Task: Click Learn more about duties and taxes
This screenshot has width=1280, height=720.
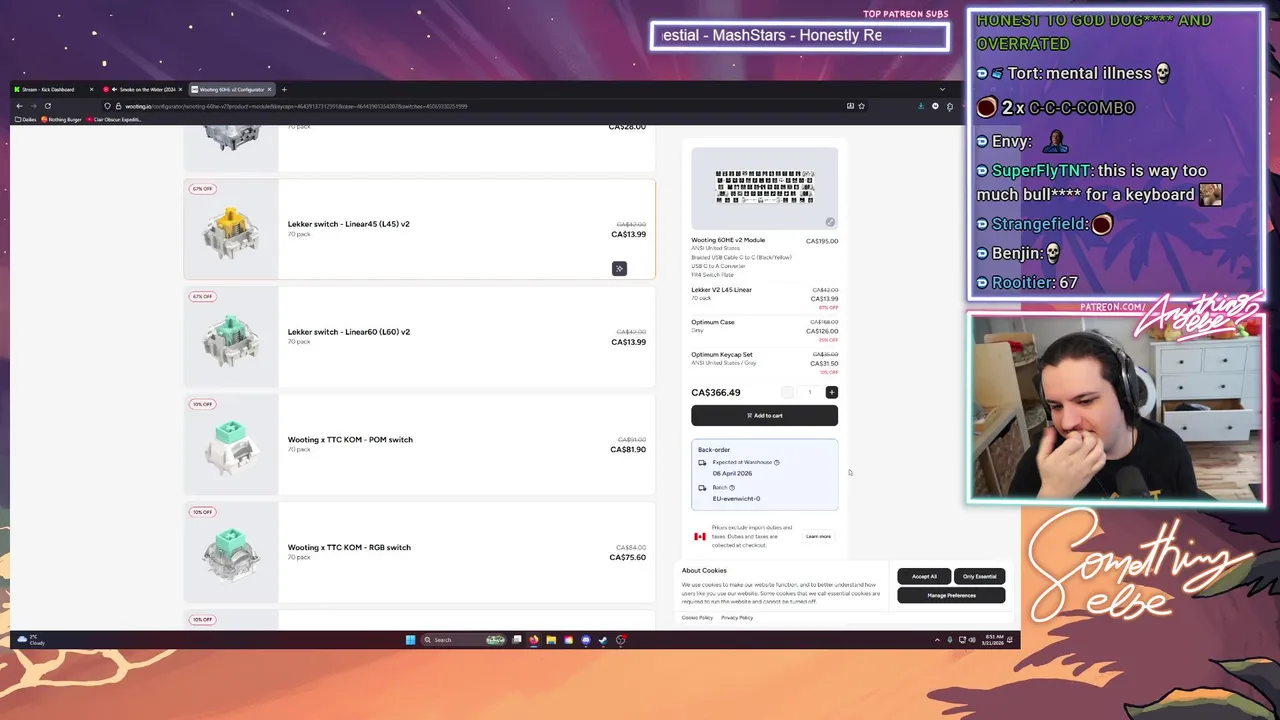Action: point(818,537)
